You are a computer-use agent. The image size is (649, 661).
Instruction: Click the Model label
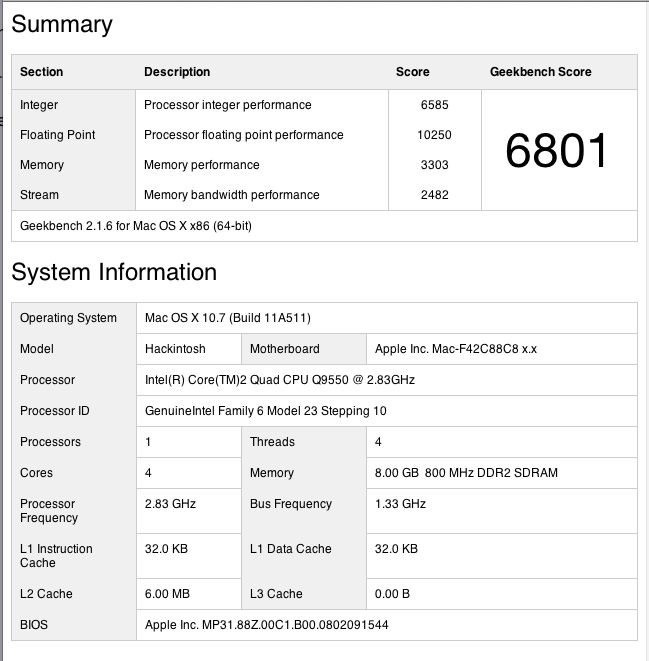point(37,349)
